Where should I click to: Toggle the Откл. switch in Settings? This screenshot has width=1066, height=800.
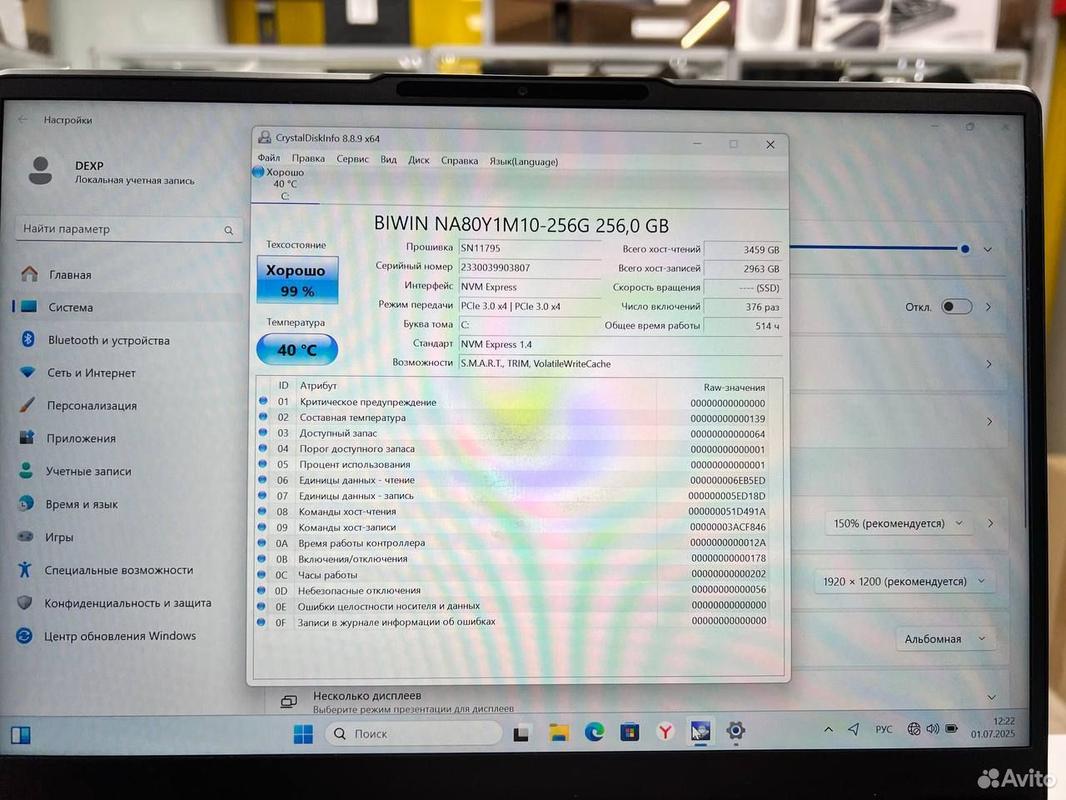(957, 307)
